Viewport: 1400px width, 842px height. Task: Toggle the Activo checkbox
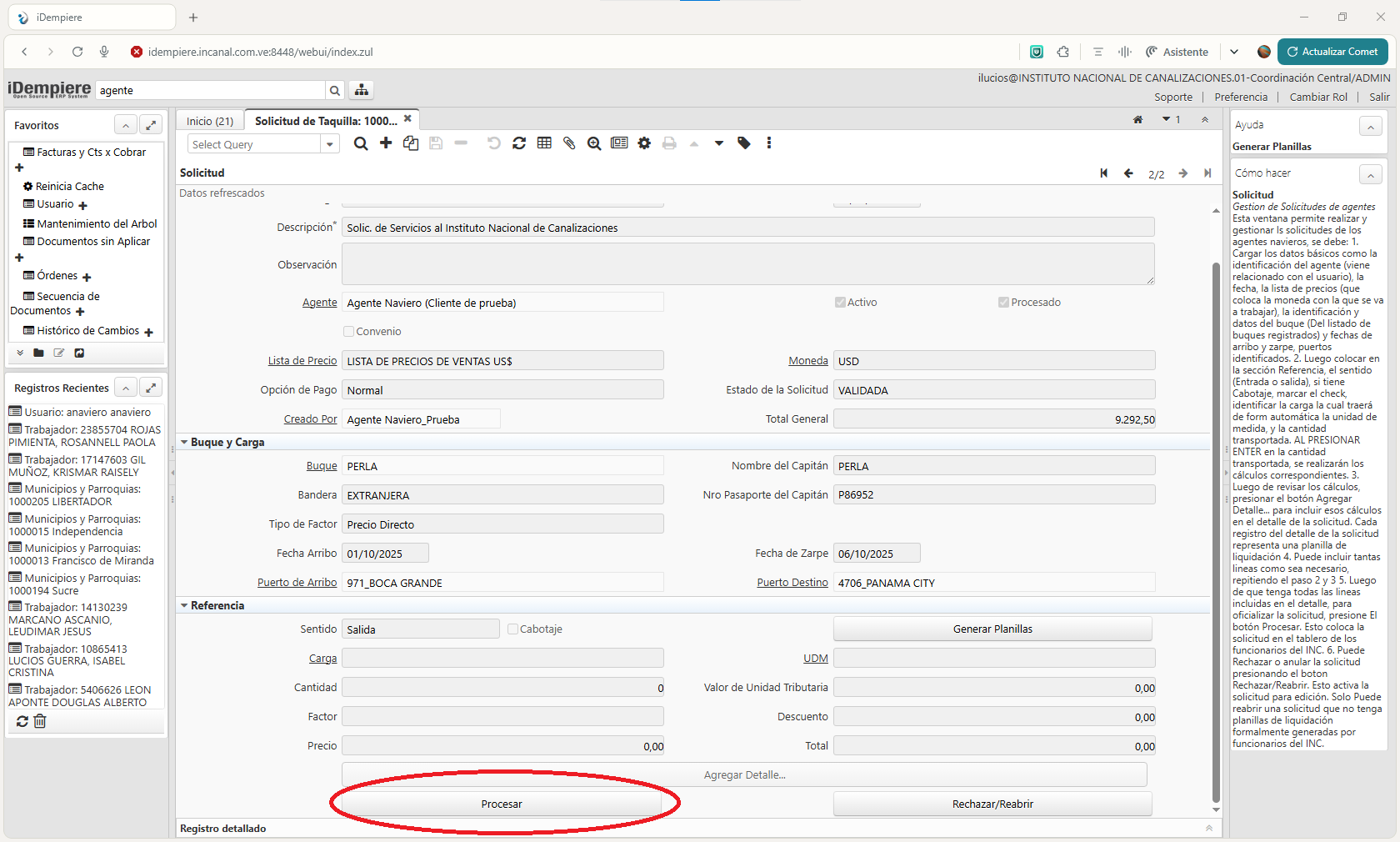840,303
